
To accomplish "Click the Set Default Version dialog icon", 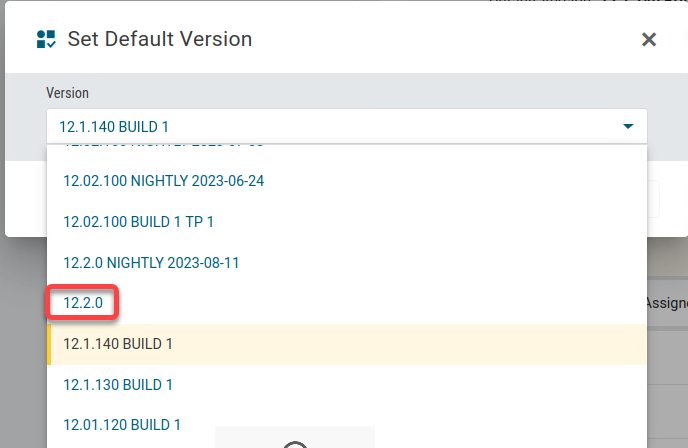I will click(x=46, y=39).
